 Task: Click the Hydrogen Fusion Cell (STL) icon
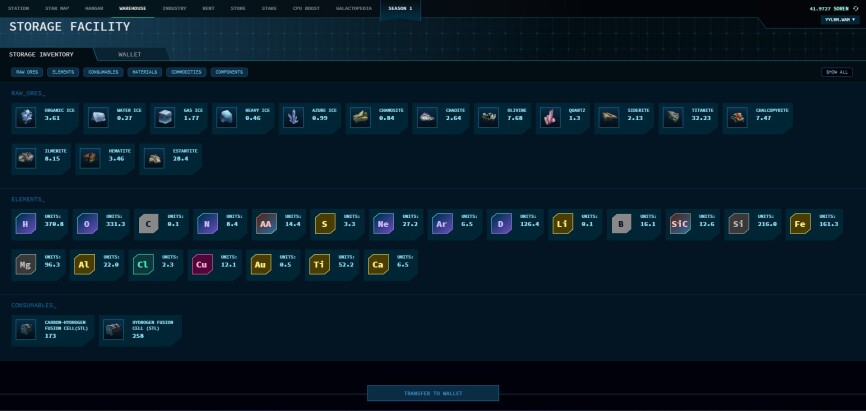113,330
